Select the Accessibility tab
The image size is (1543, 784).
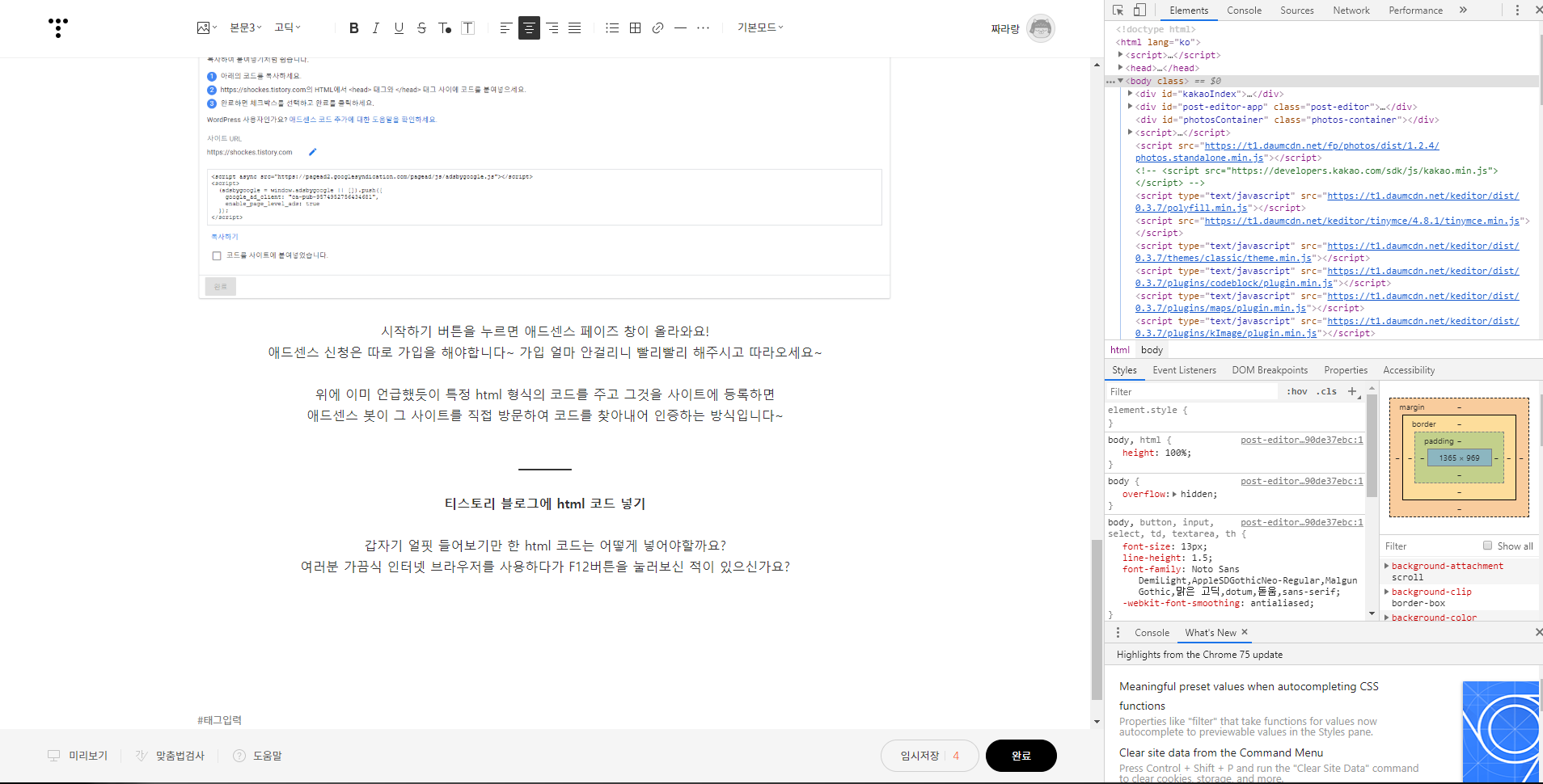1409,370
